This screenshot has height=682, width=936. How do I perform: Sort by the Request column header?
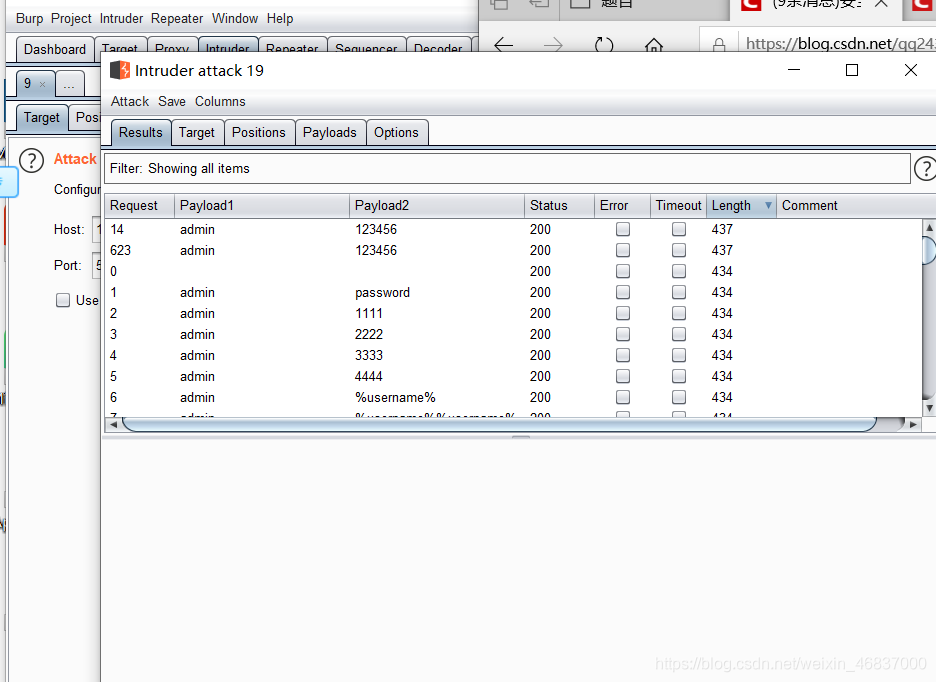point(140,205)
